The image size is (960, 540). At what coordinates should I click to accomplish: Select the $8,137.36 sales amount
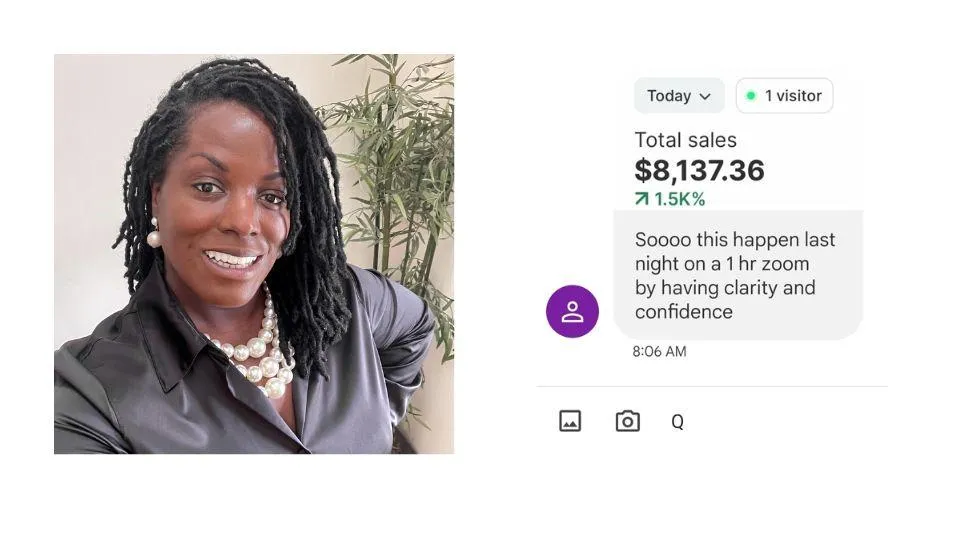[x=699, y=170]
